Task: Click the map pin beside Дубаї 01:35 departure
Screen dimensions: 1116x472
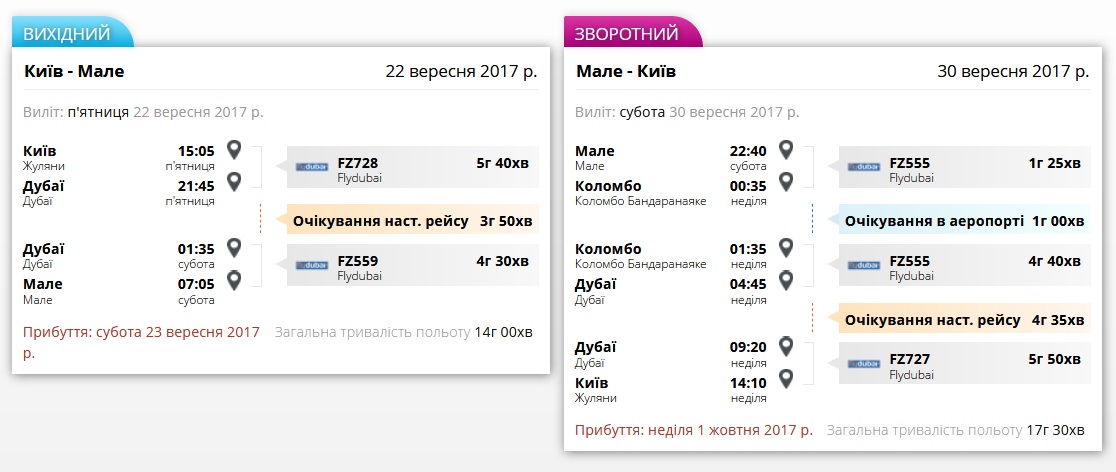Action: (x=234, y=248)
